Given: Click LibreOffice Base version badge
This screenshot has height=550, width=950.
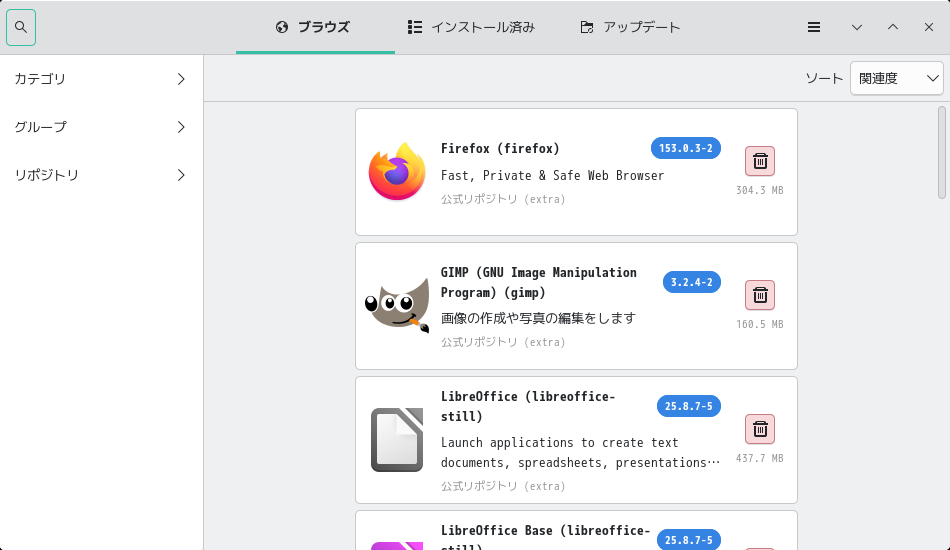Looking at the screenshot, I should click(689, 540).
